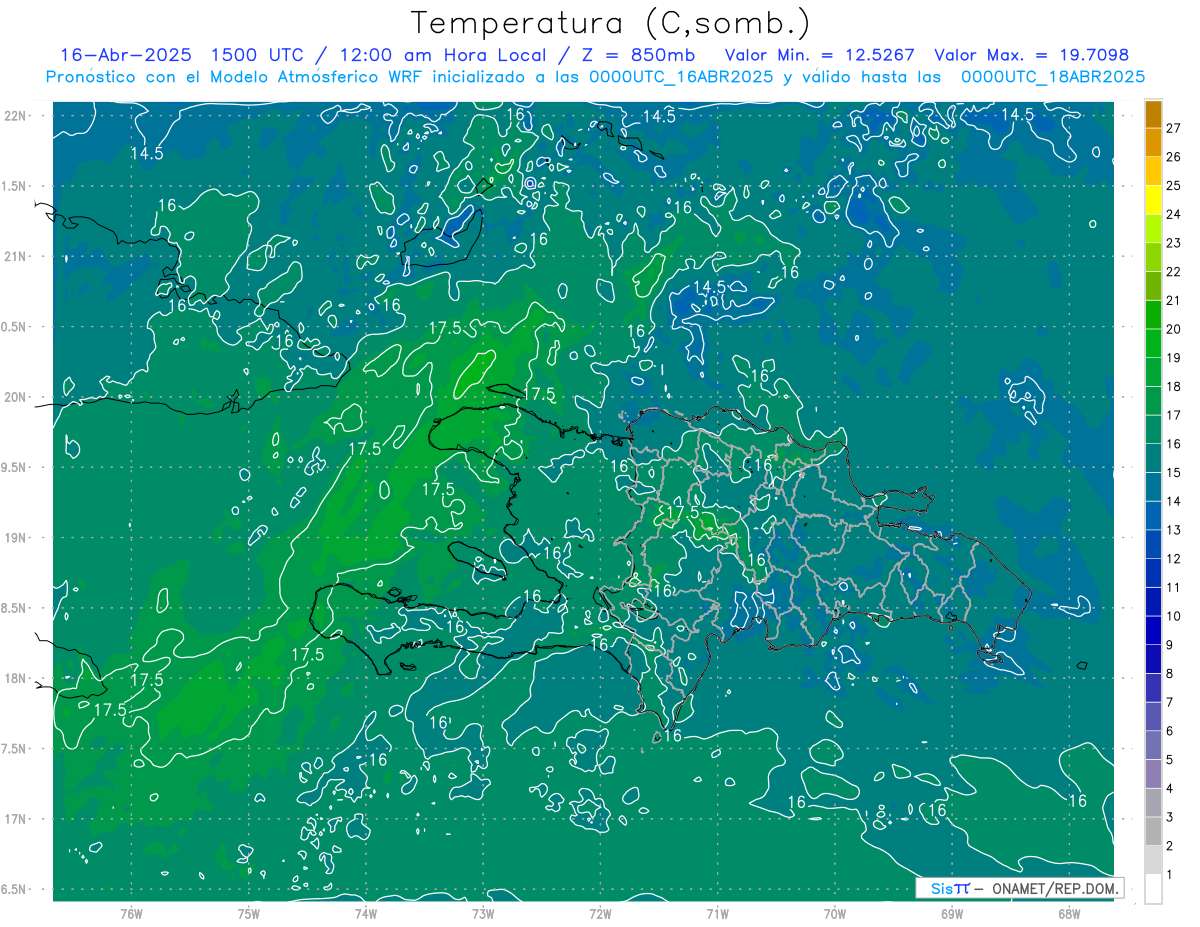
Task: Click the '69W' longitude axis label
Action: 952,913
